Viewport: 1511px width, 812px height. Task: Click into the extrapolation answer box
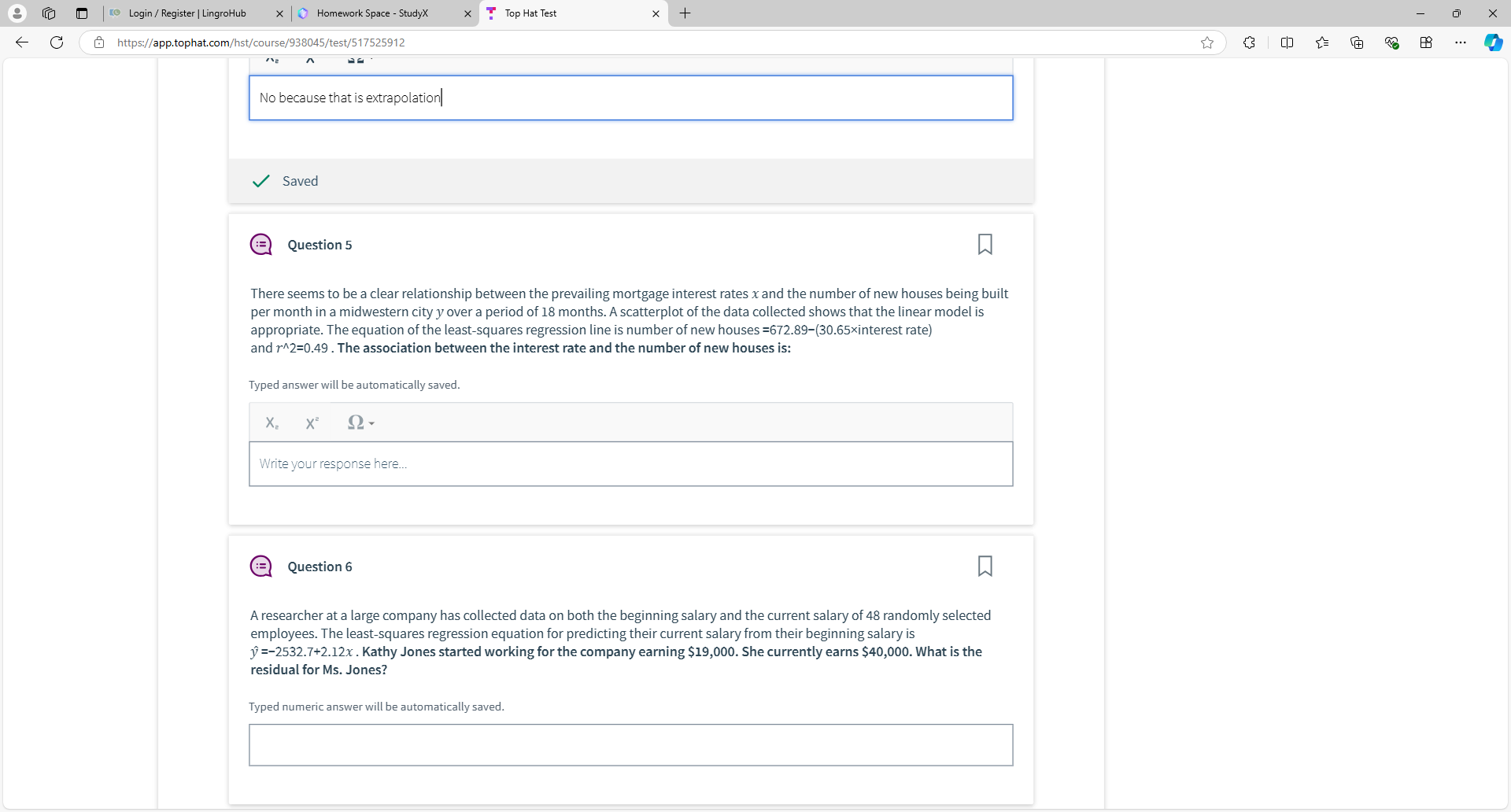coord(630,98)
